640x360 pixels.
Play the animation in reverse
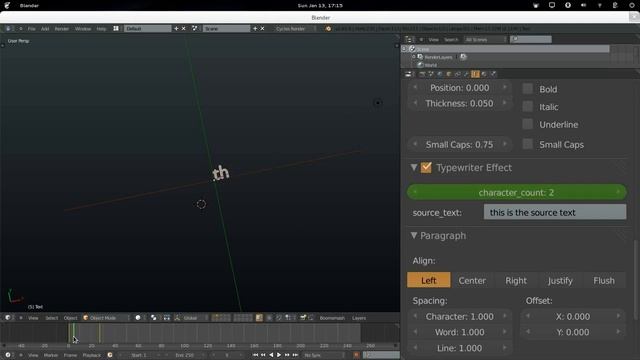(x=271, y=355)
